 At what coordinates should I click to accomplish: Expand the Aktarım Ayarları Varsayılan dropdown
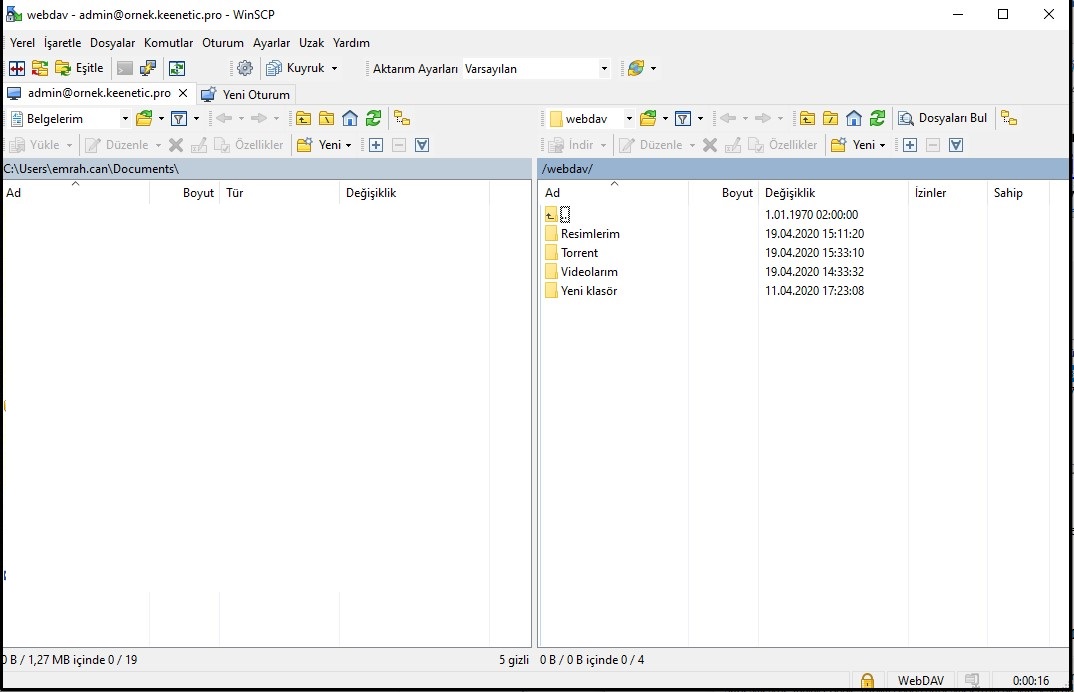604,69
